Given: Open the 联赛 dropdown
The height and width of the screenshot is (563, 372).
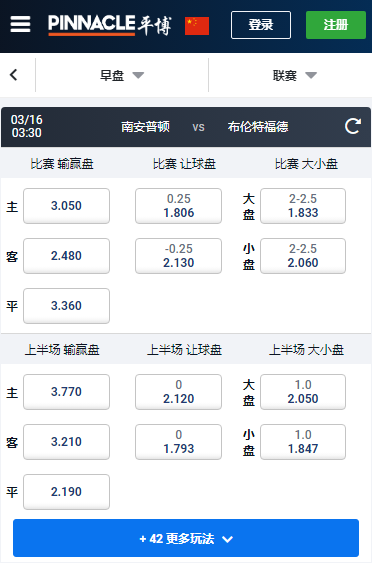Looking at the screenshot, I should point(294,75).
